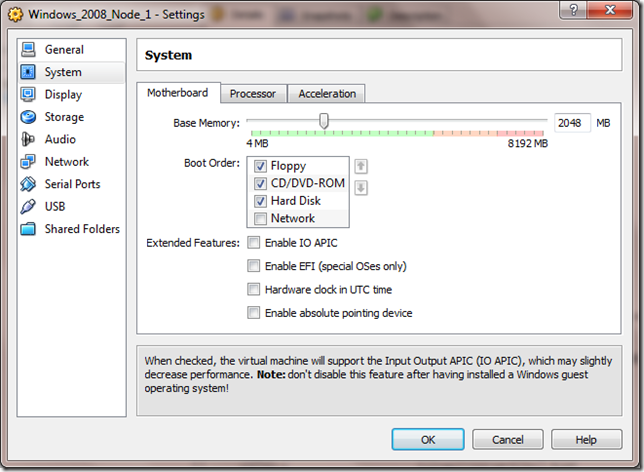Enable EFI (special OSes only) checkbox
This screenshot has height=472, width=644.
[253, 266]
